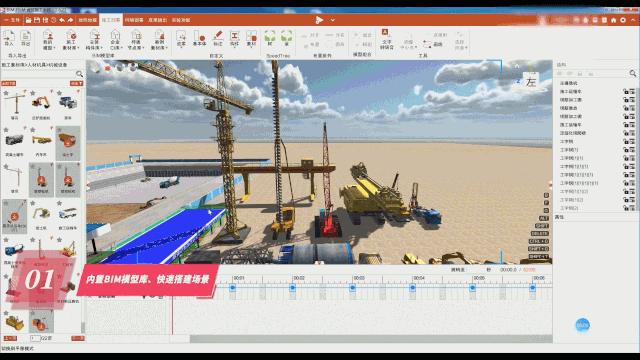Click the undo arrow in title toolbar
The image size is (640, 360).
(x=62, y=20)
